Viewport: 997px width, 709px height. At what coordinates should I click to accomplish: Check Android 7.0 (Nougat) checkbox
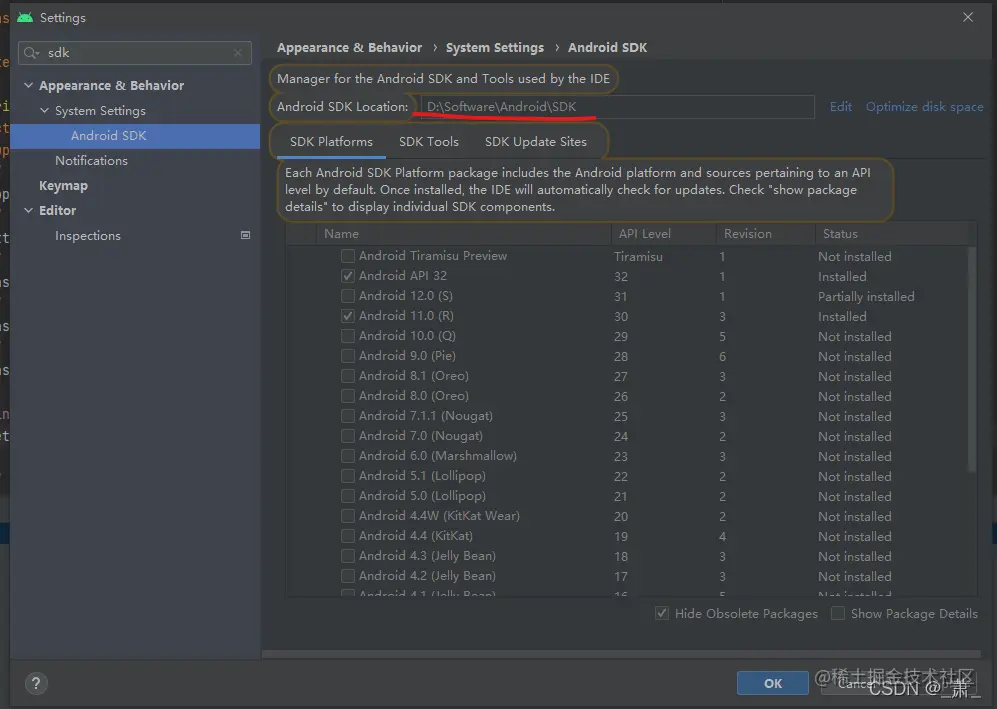348,436
